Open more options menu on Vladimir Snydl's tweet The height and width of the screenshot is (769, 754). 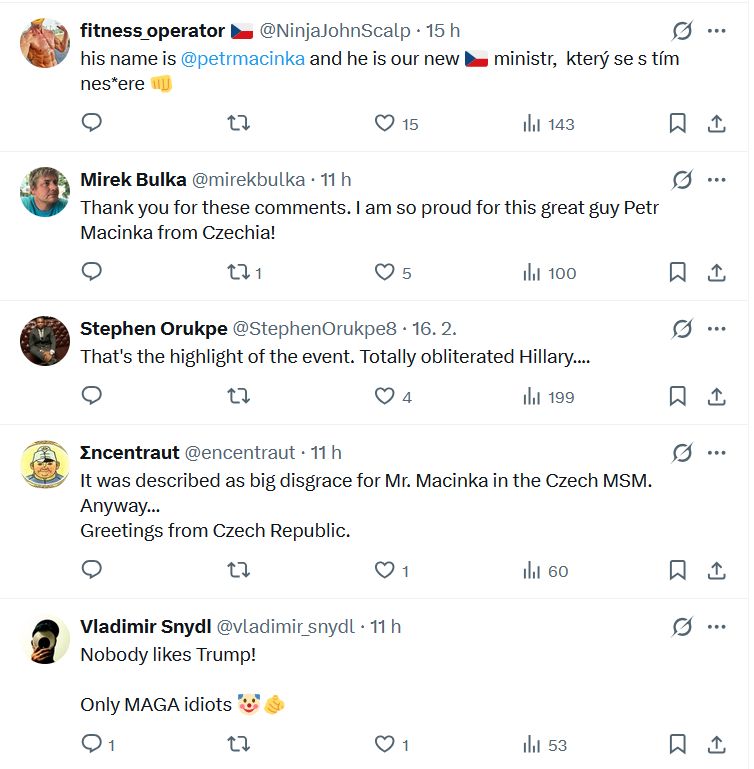pos(716,626)
